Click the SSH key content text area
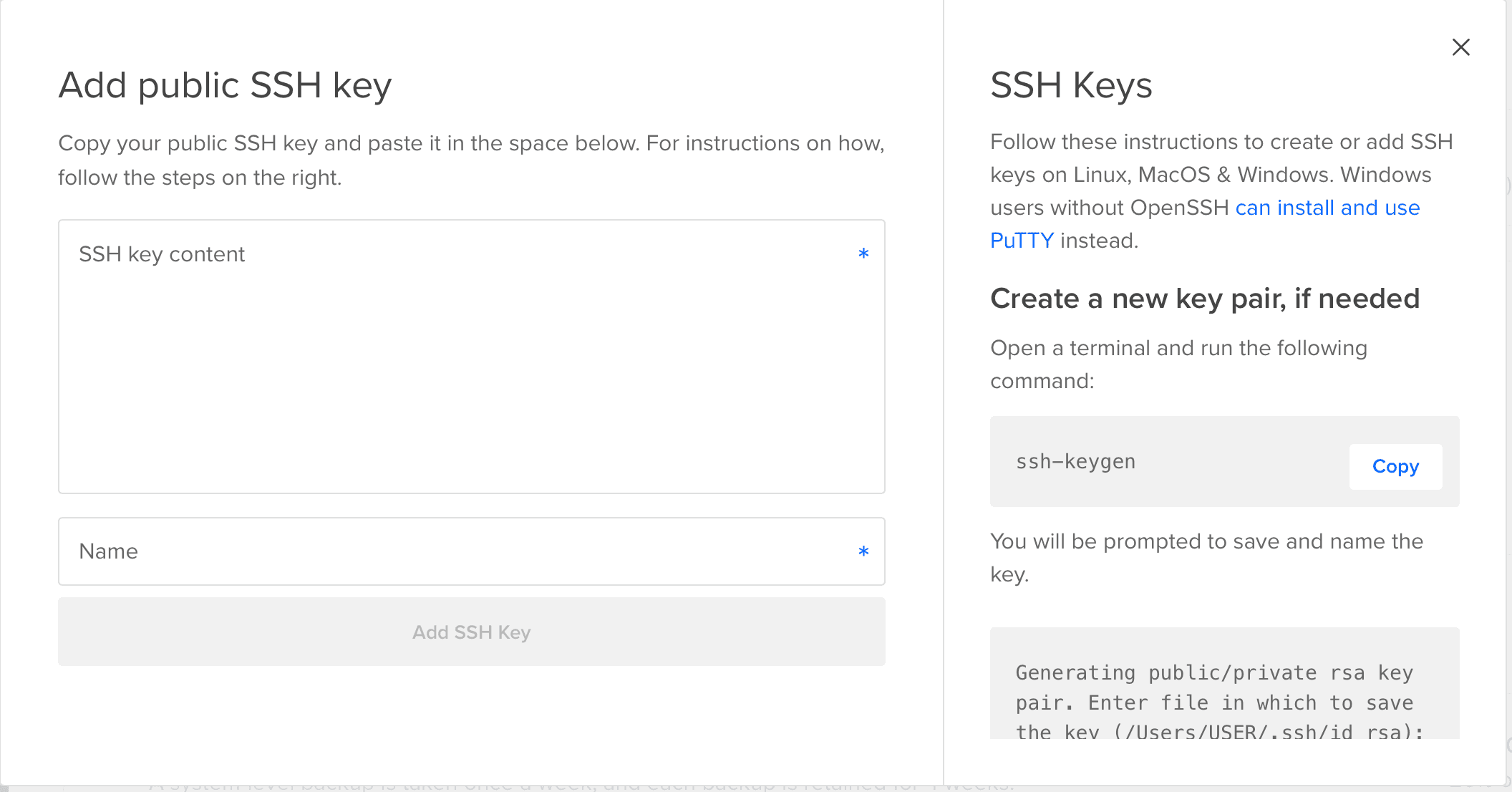This screenshot has width=1512, height=792. point(472,357)
